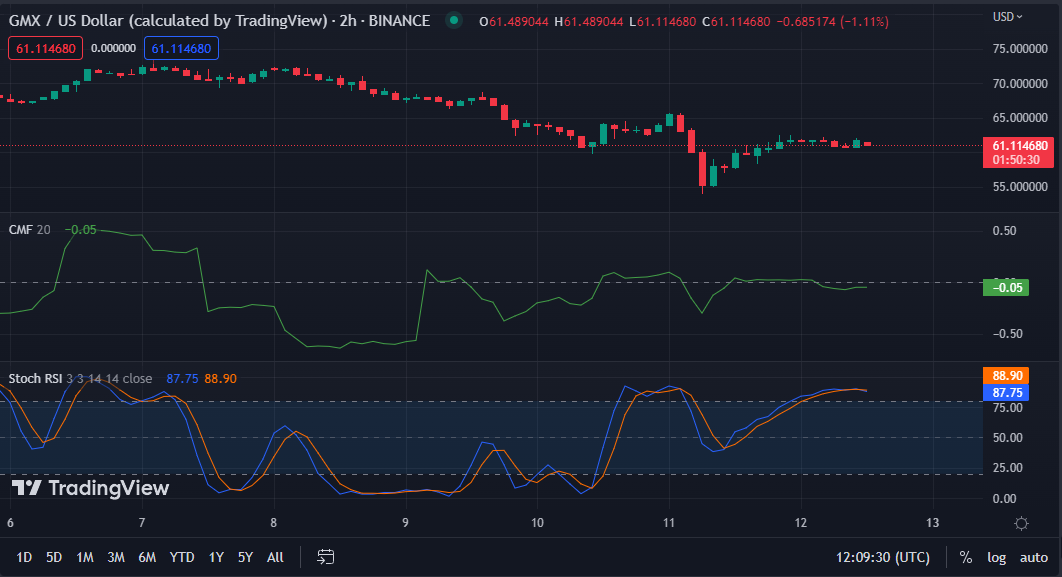Image resolution: width=1062 pixels, height=577 pixels.
Task: Toggle percent scale mode
Action: coord(966,557)
